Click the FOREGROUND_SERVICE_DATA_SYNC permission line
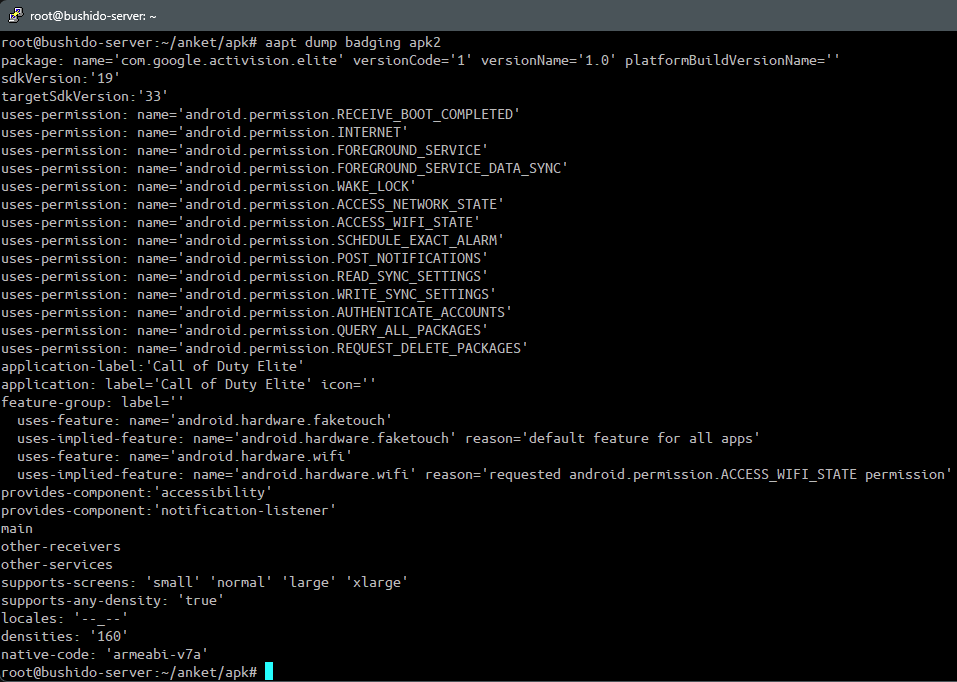The image size is (957, 682). coord(284,169)
